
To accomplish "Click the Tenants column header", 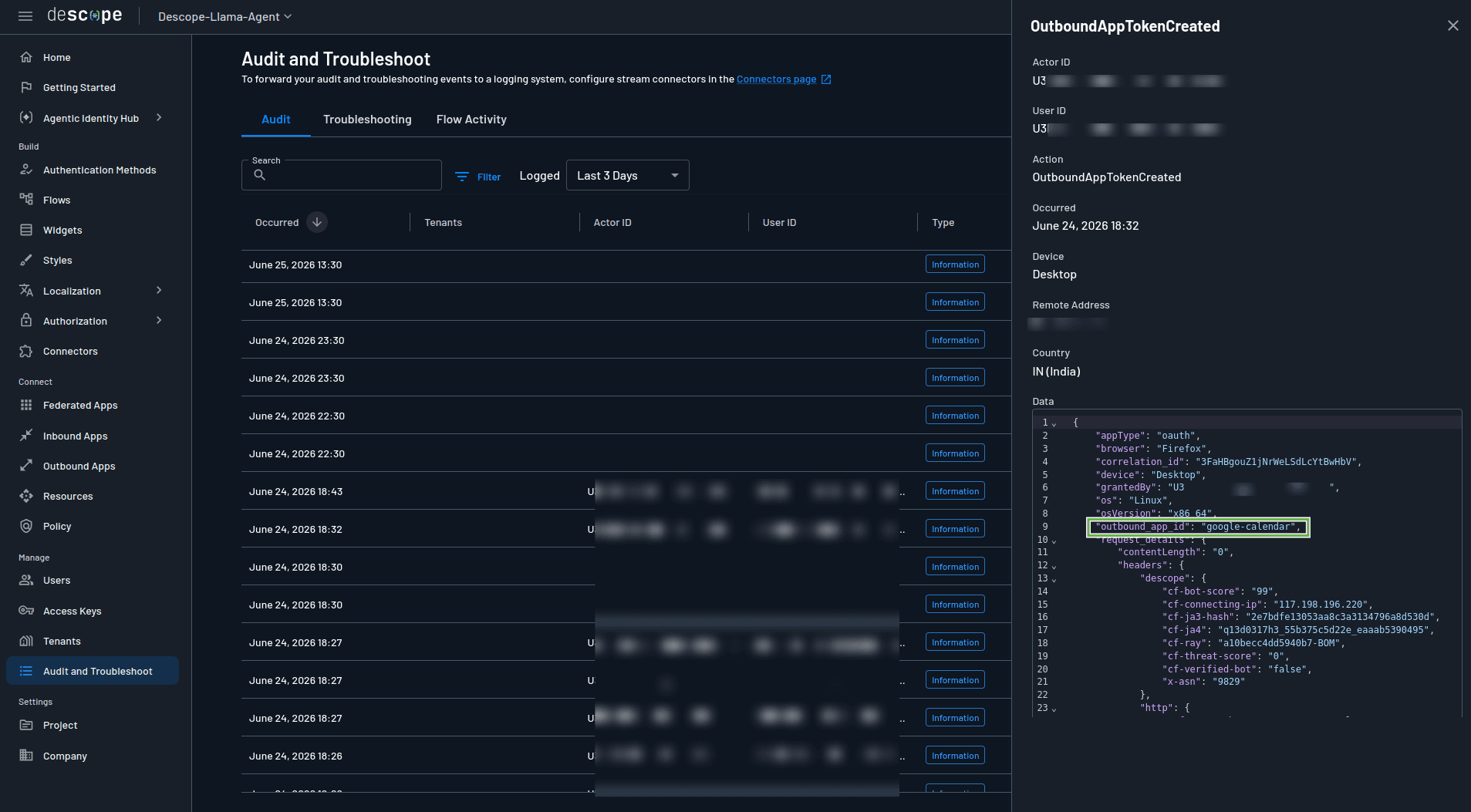I will click(444, 223).
